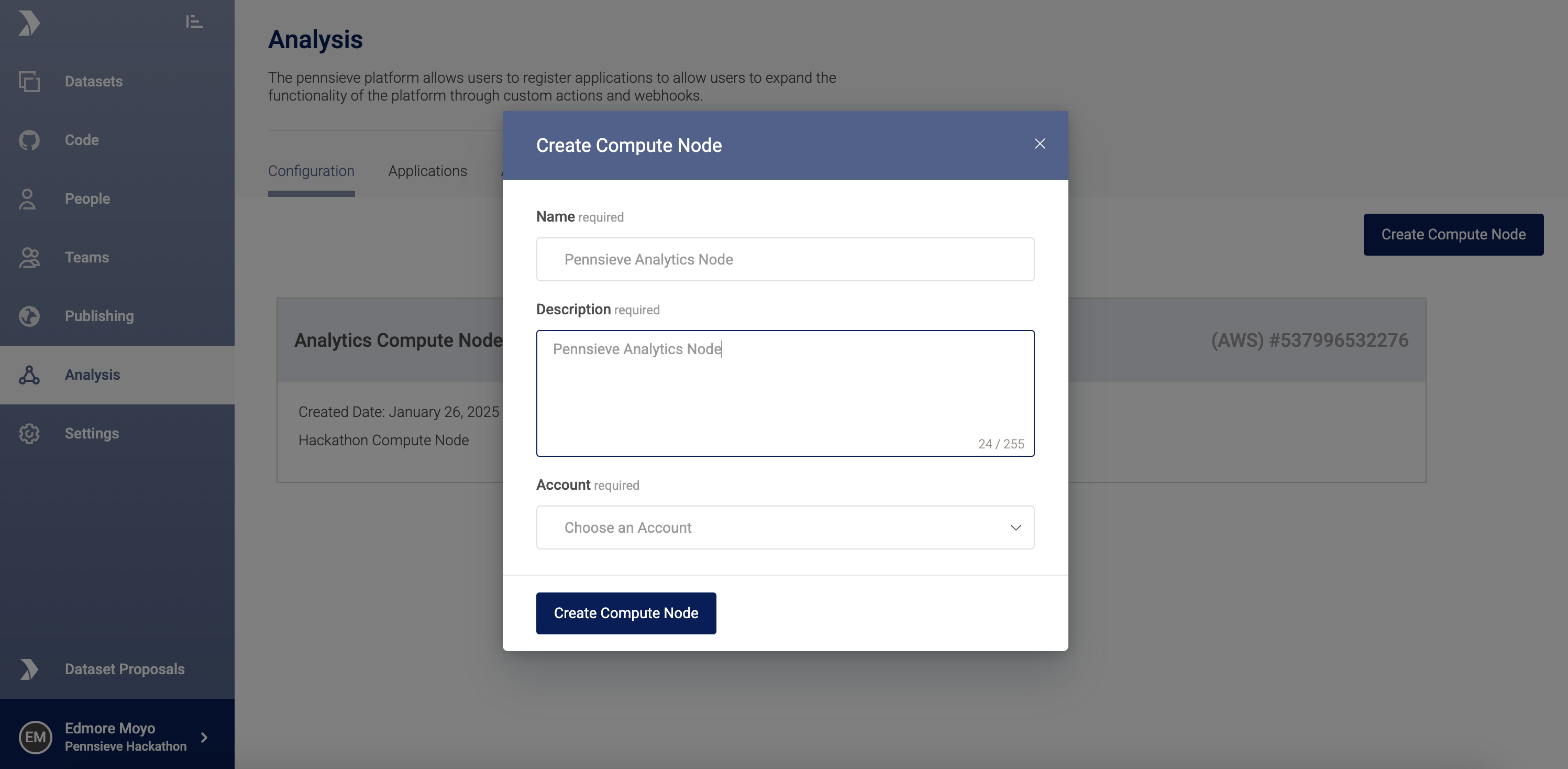The image size is (1568, 769).
Task: Expand Edmore Moyo profile chevron
Action: (205, 738)
